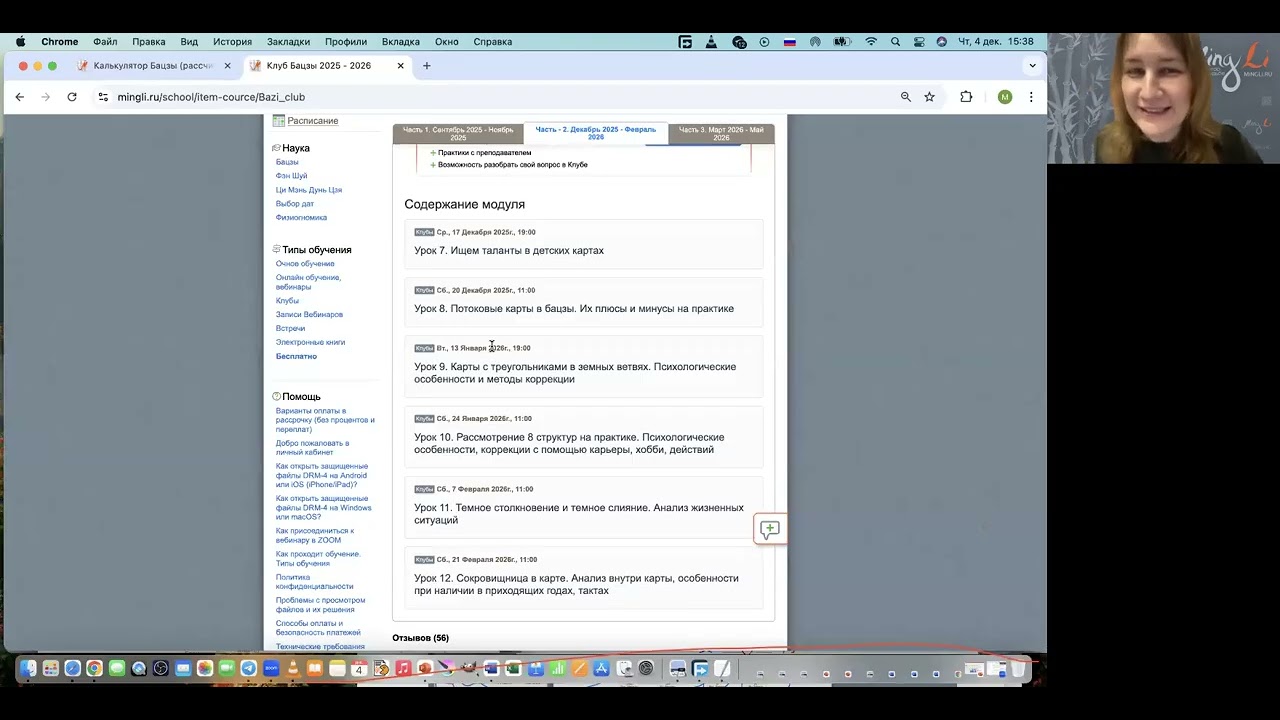Open the Справка menu
The width and height of the screenshot is (1280, 720).
(493, 42)
